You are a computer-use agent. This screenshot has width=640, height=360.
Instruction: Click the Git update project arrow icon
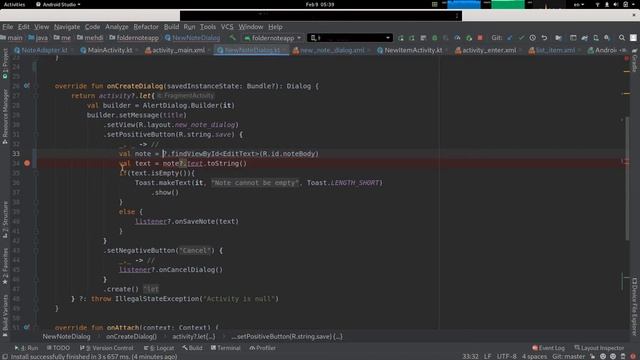[x=510, y=38]
